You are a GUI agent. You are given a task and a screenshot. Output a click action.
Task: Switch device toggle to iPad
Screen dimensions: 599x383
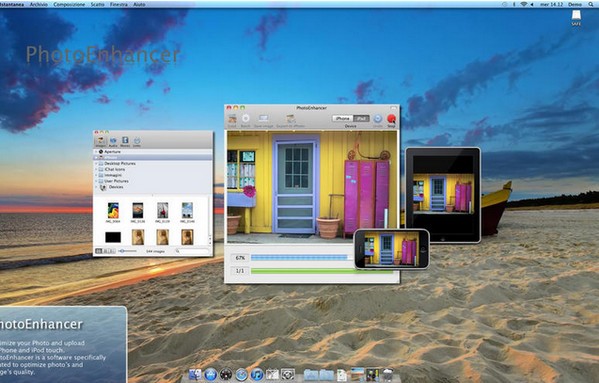(x=361, y=118)
